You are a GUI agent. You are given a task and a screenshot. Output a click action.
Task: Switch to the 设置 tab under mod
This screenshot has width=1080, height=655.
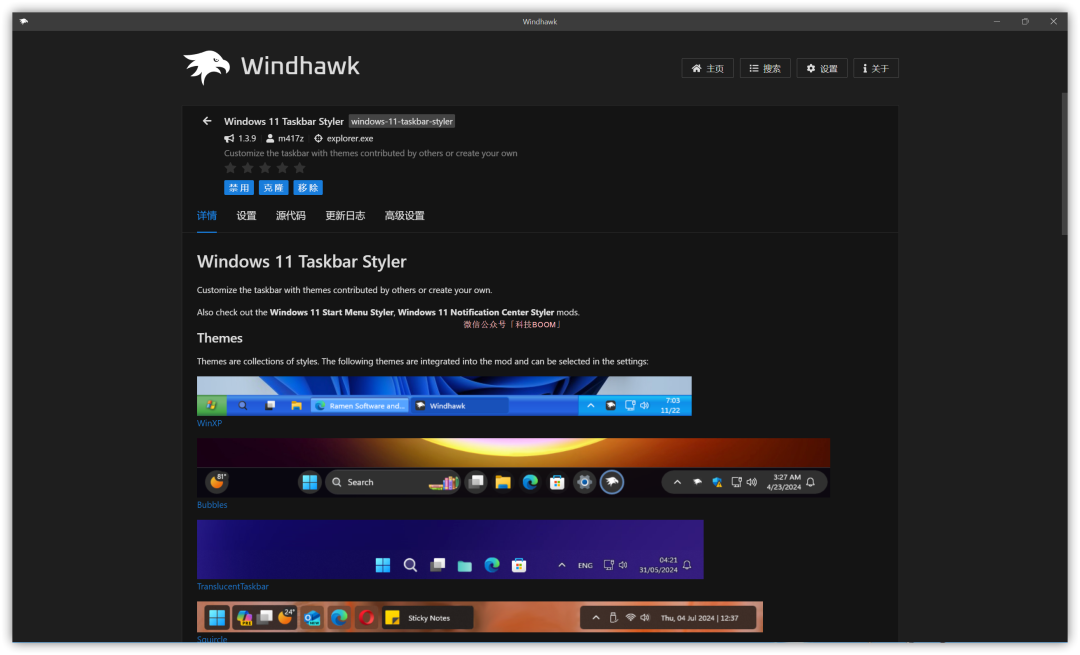pos(246,216)
